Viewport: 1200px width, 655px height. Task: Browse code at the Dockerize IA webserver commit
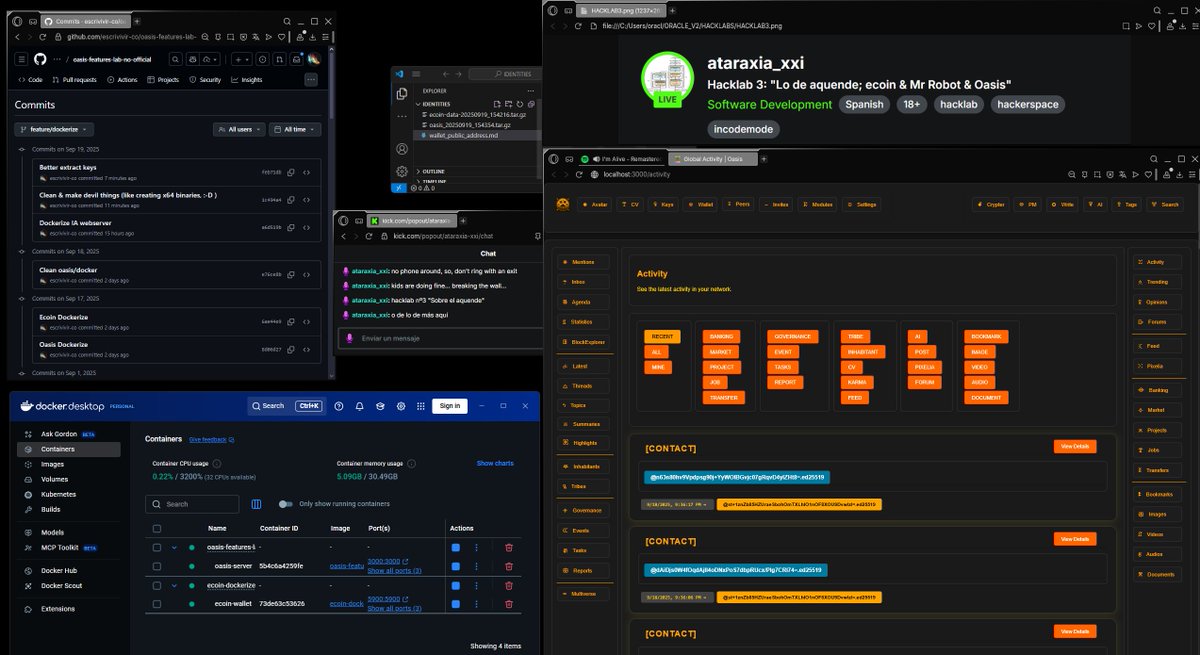tap(307, 227)
